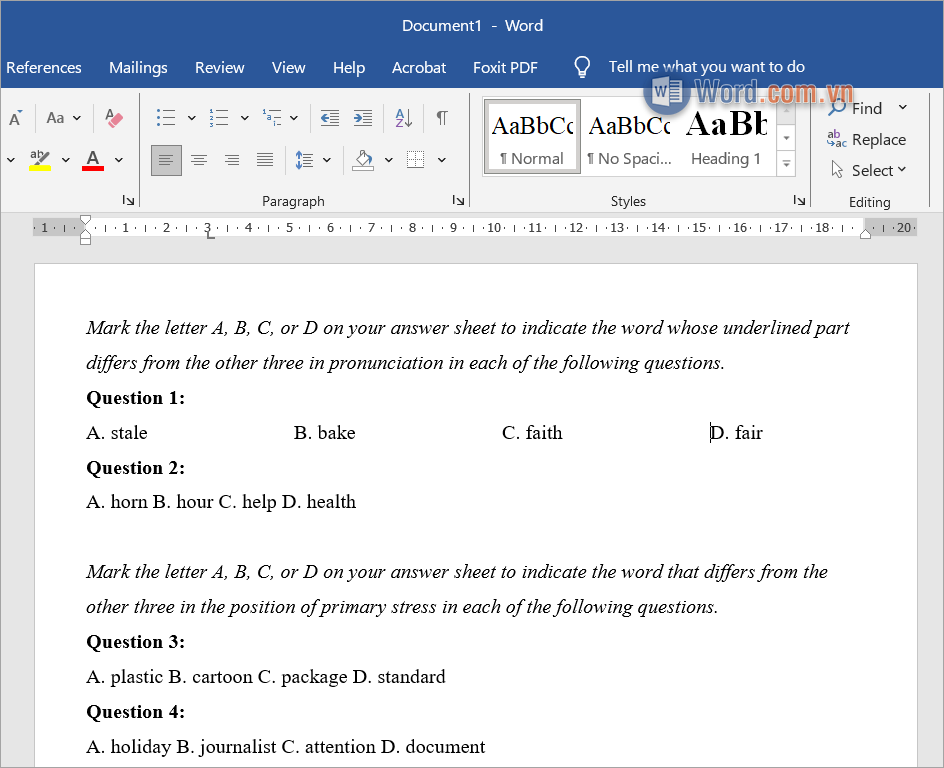Toggle justify text alignment
944x768 pixels.
pyautogui.click(x=265, y=160)
